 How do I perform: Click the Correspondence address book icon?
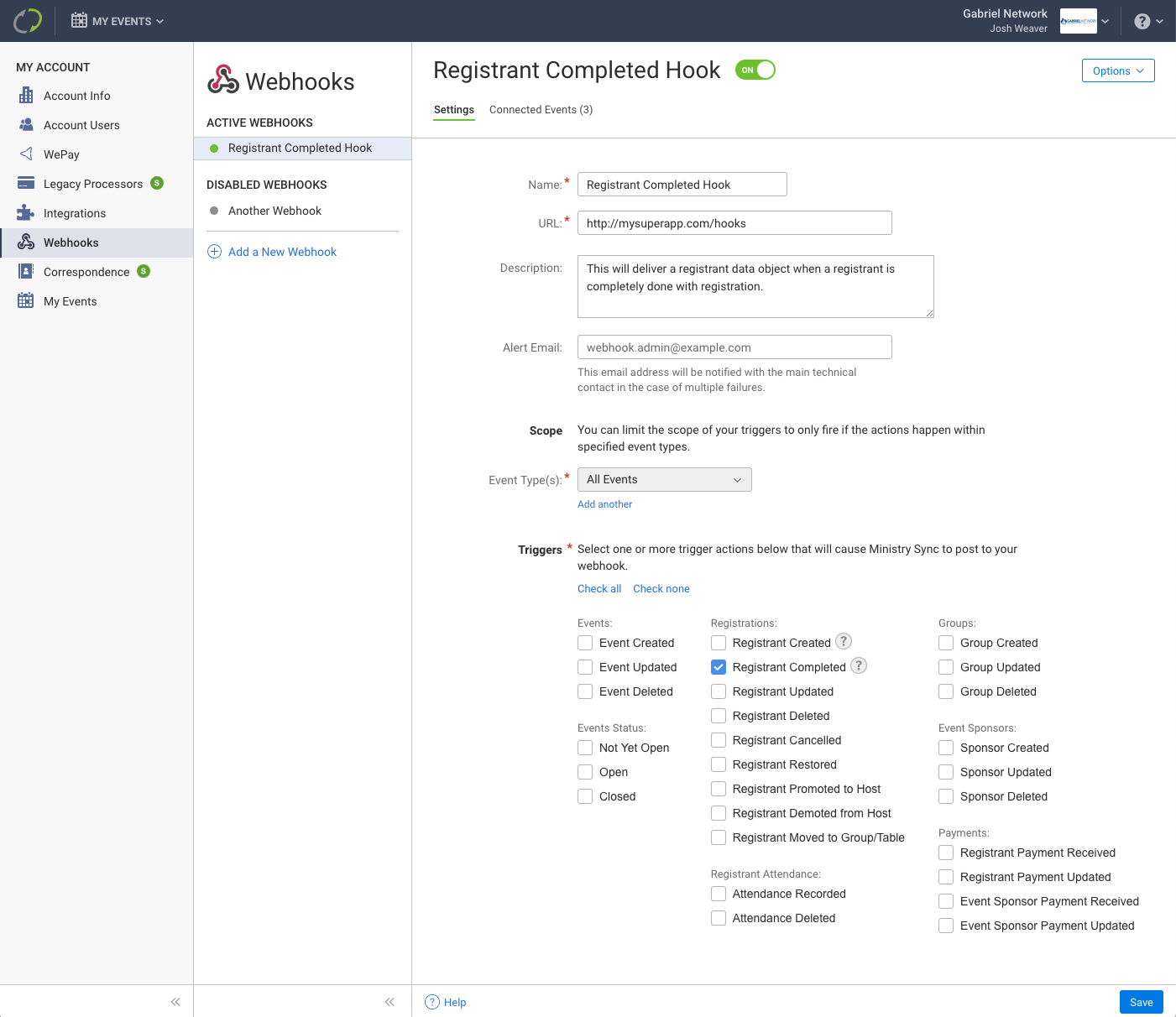tap(26, 272)
